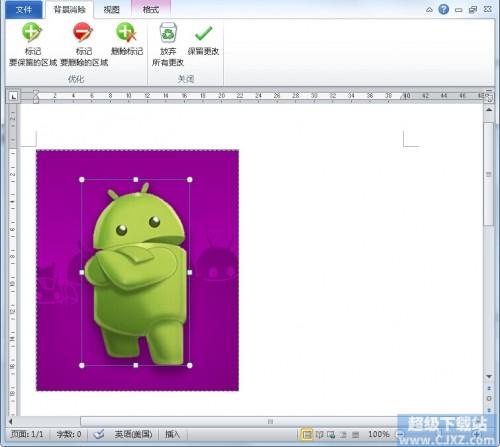Switch to Outline view
Screen dimensions: 500x447
point(343,435)
